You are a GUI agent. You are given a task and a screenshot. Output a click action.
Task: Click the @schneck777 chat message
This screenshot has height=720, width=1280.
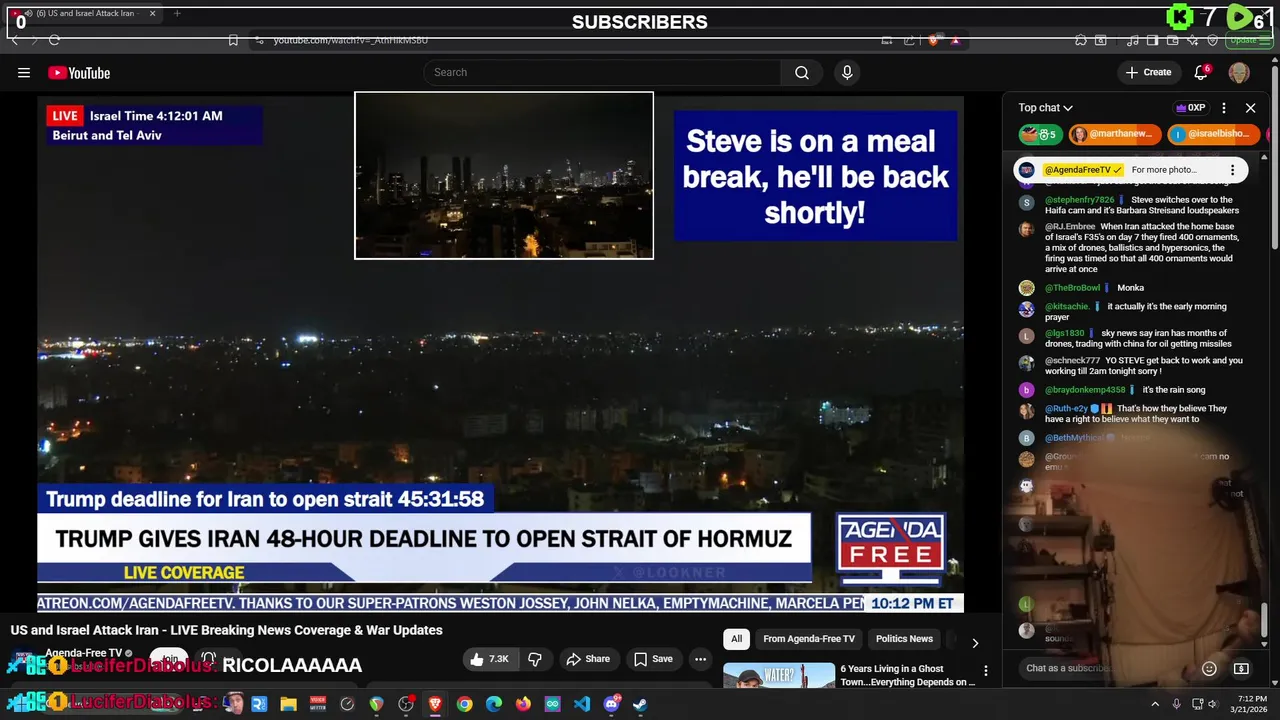click(x=1130, y=365)
